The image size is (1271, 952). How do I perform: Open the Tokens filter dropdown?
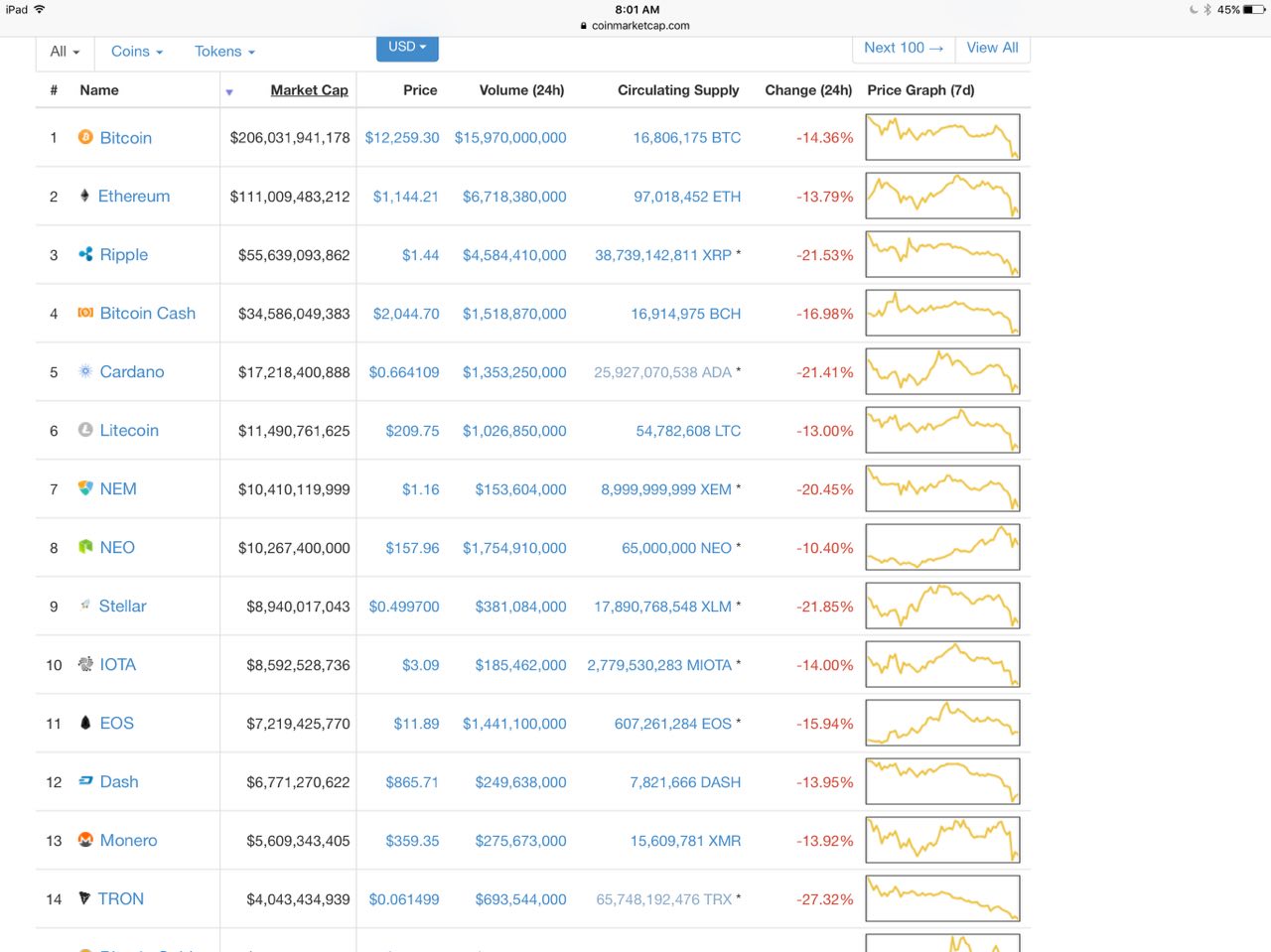pyautogui.click(x=224, y=52)
